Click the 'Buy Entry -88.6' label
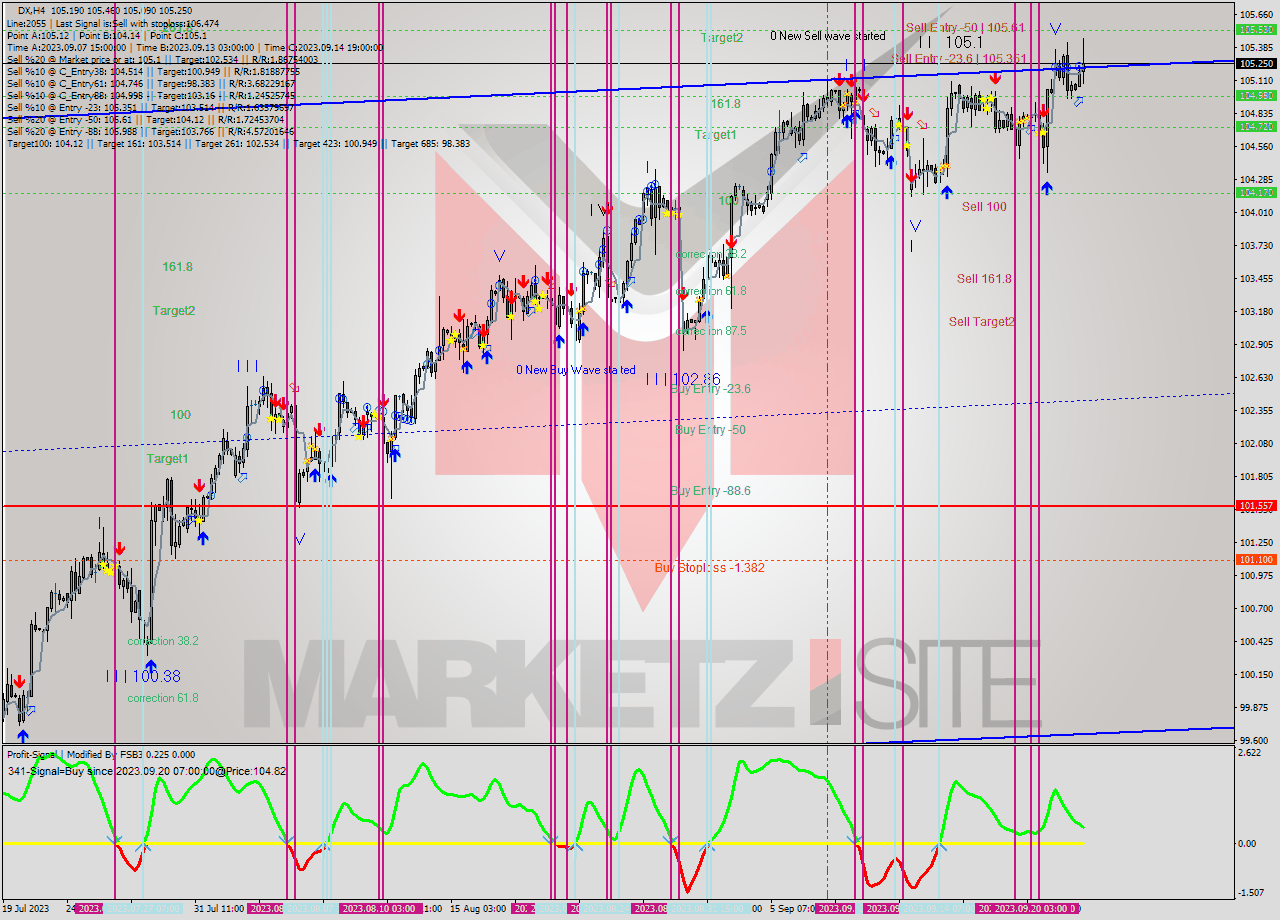 pyautogui.click(x=710, y=491)
